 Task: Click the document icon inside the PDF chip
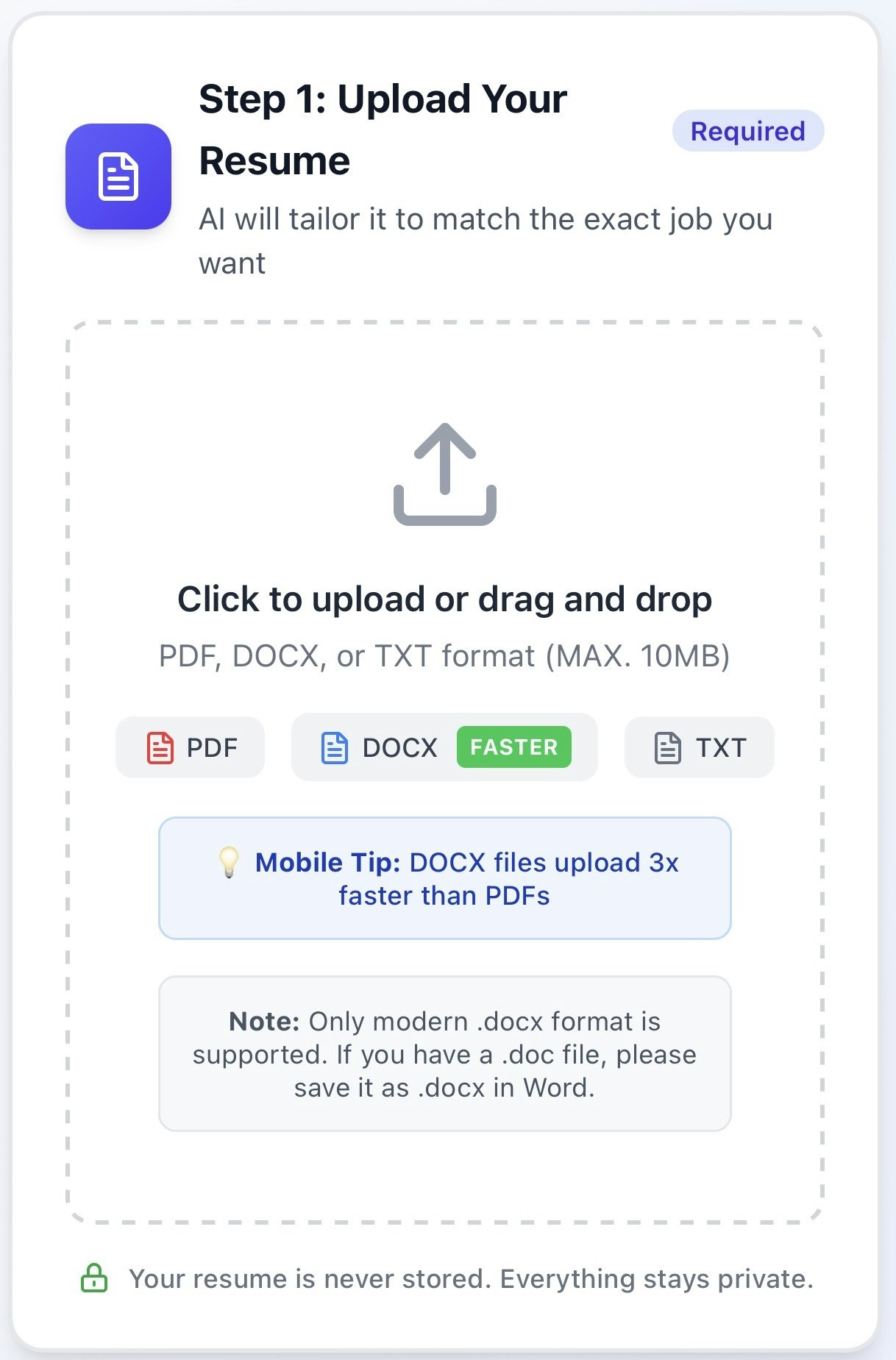point(161,747)
